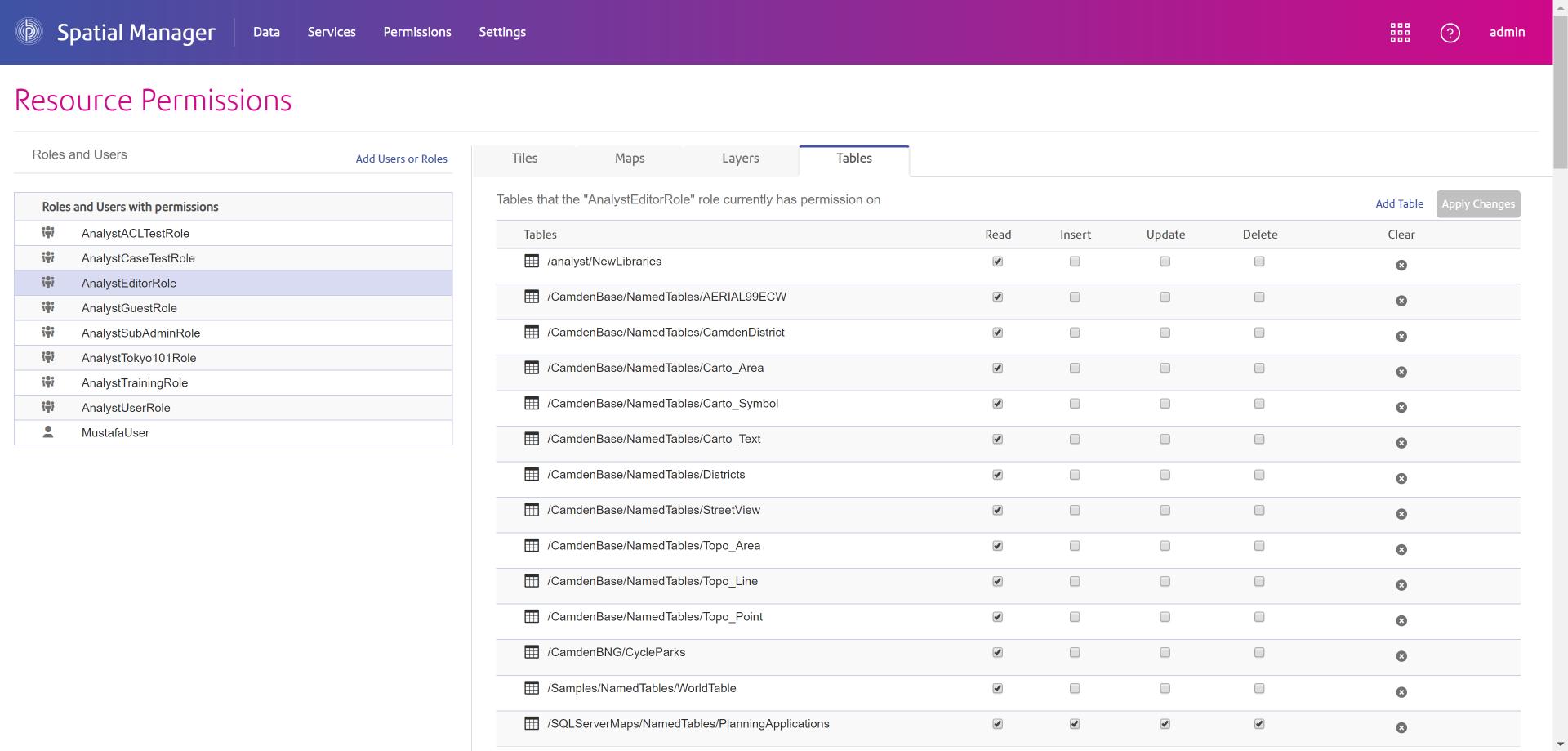Clear permissions for PlanningApplications table
The image size is (1568, 751).
(x=1401, y=727)
